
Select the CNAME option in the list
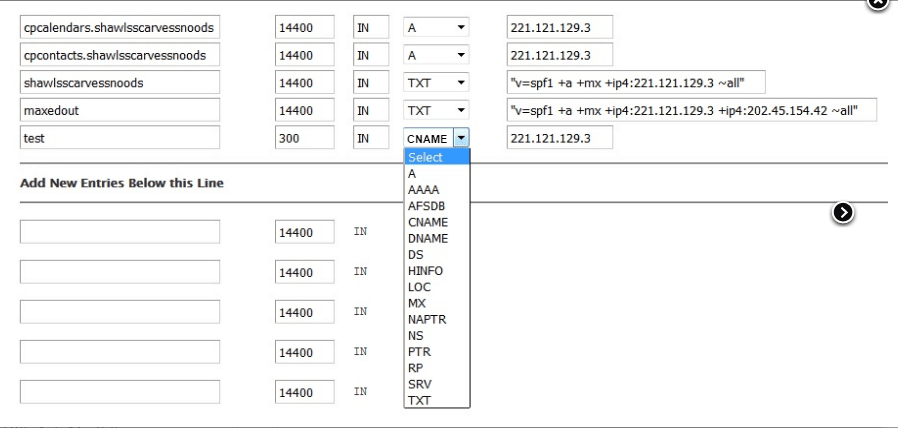tap(427, 222)
